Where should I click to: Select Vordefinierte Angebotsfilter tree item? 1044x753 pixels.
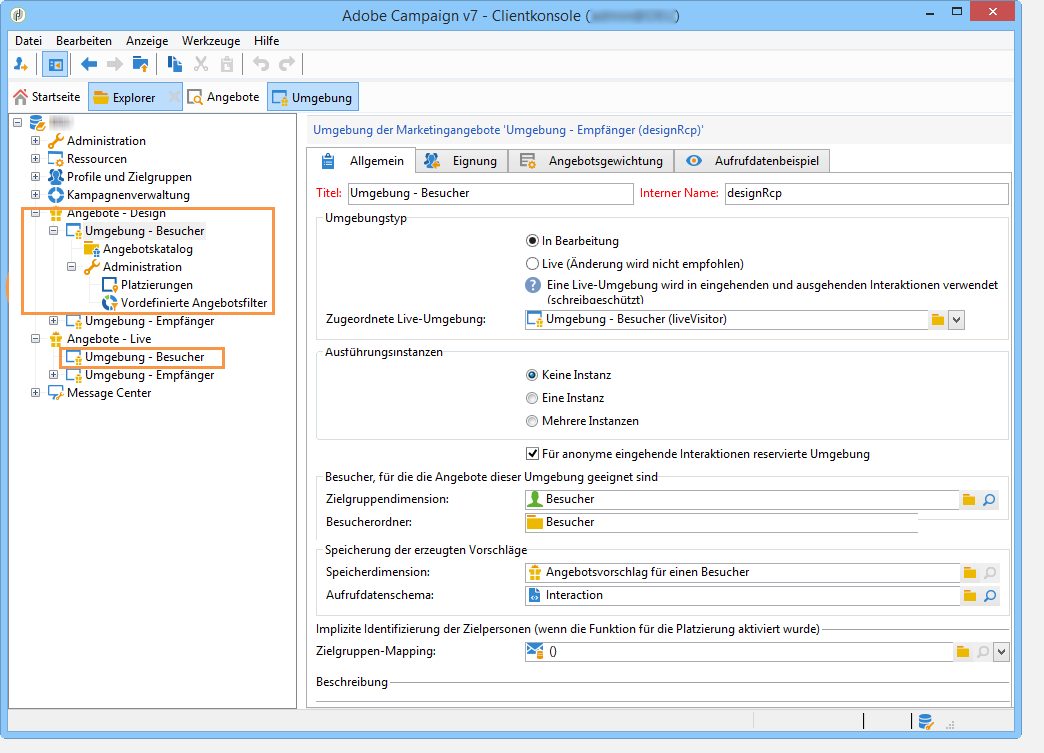[x=194, y=302]
